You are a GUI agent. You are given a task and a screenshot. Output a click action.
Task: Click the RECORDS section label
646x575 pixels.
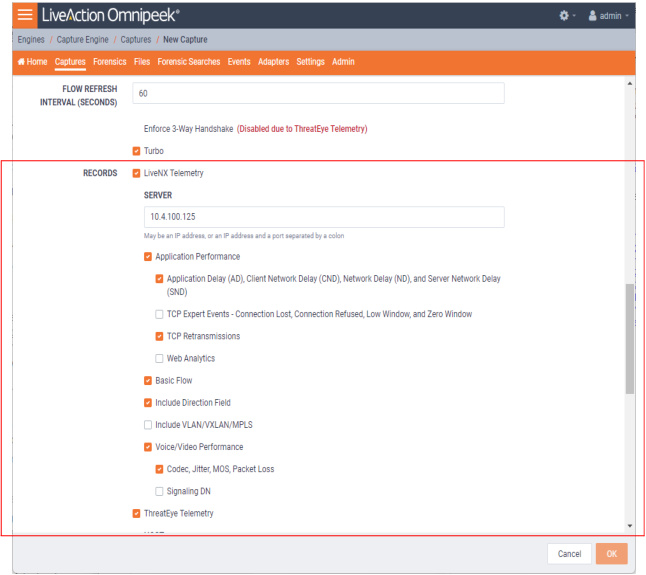[x=100, y=173]
